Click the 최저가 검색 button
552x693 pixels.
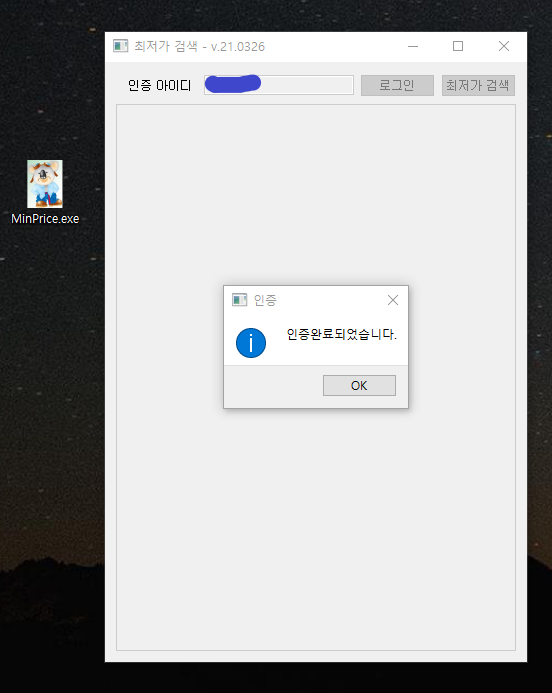coord(478,85)
